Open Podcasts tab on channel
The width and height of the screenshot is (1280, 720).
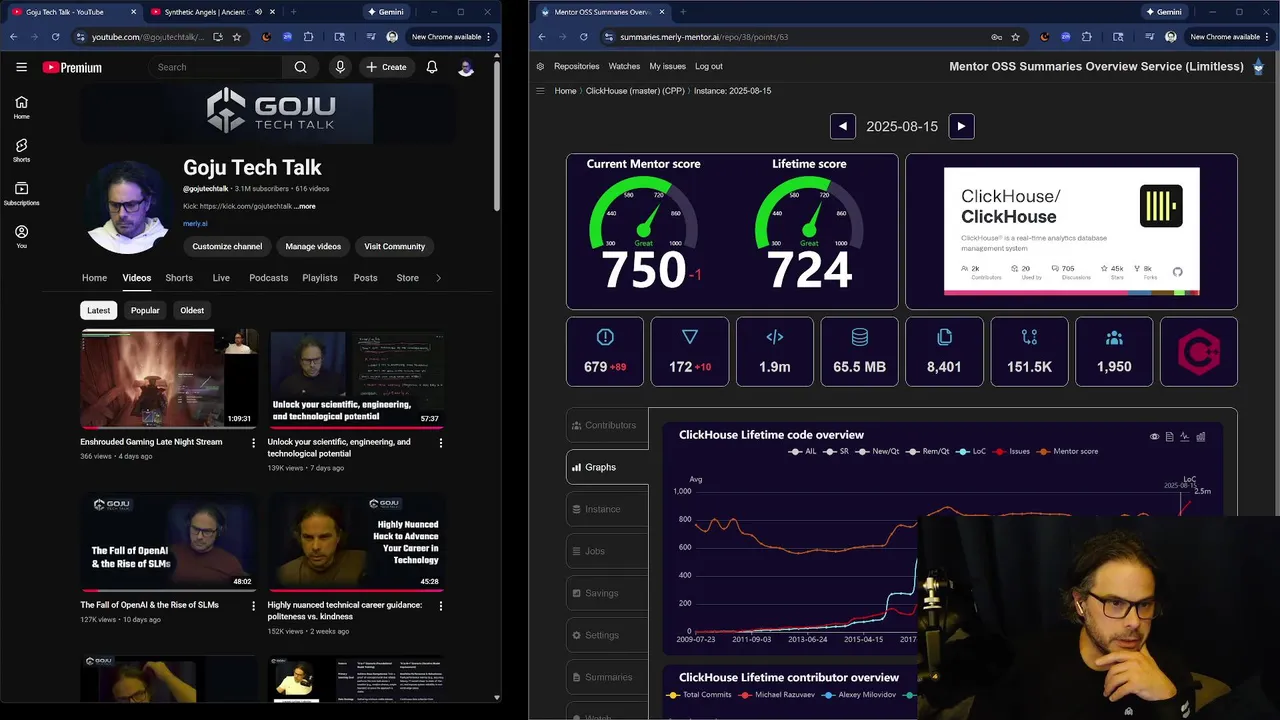(x=268, y=278)
